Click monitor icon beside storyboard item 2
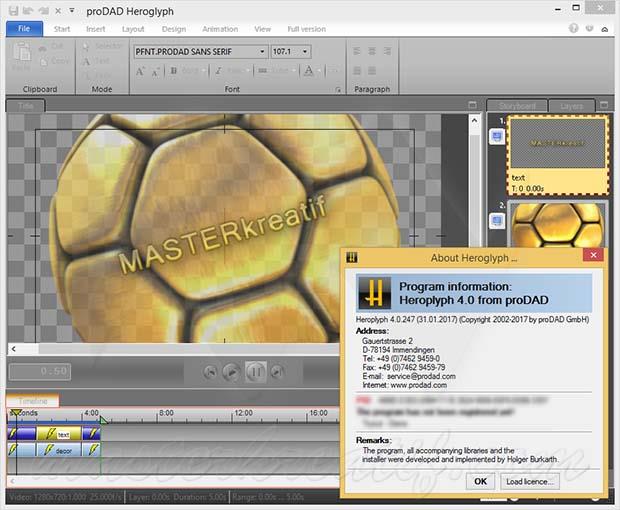 pyautogui.click(x=497, y=221)
